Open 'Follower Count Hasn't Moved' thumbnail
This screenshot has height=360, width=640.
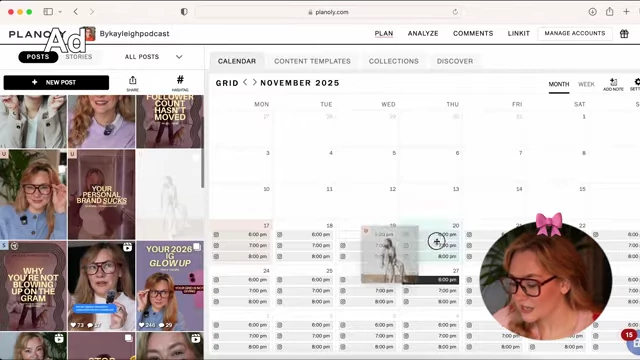click(170, 122)
